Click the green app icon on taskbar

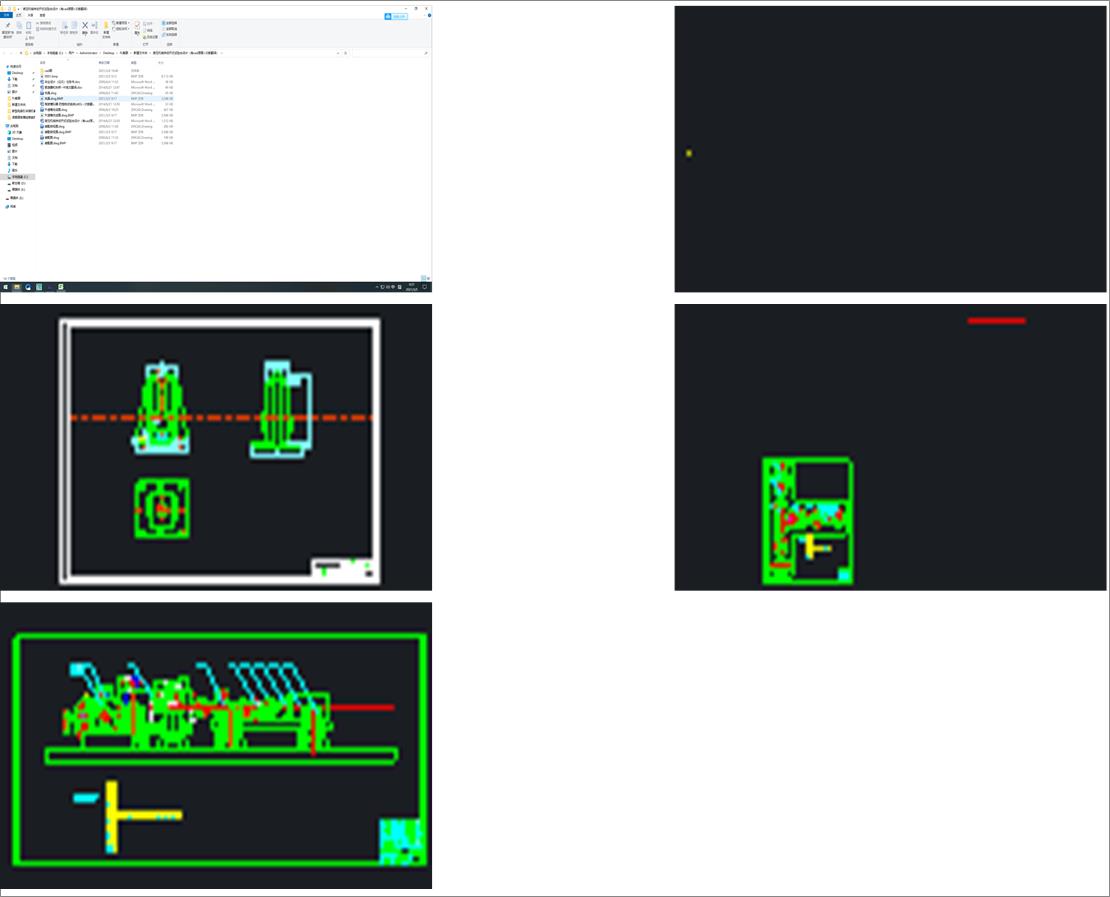click(x=61, y=287)
